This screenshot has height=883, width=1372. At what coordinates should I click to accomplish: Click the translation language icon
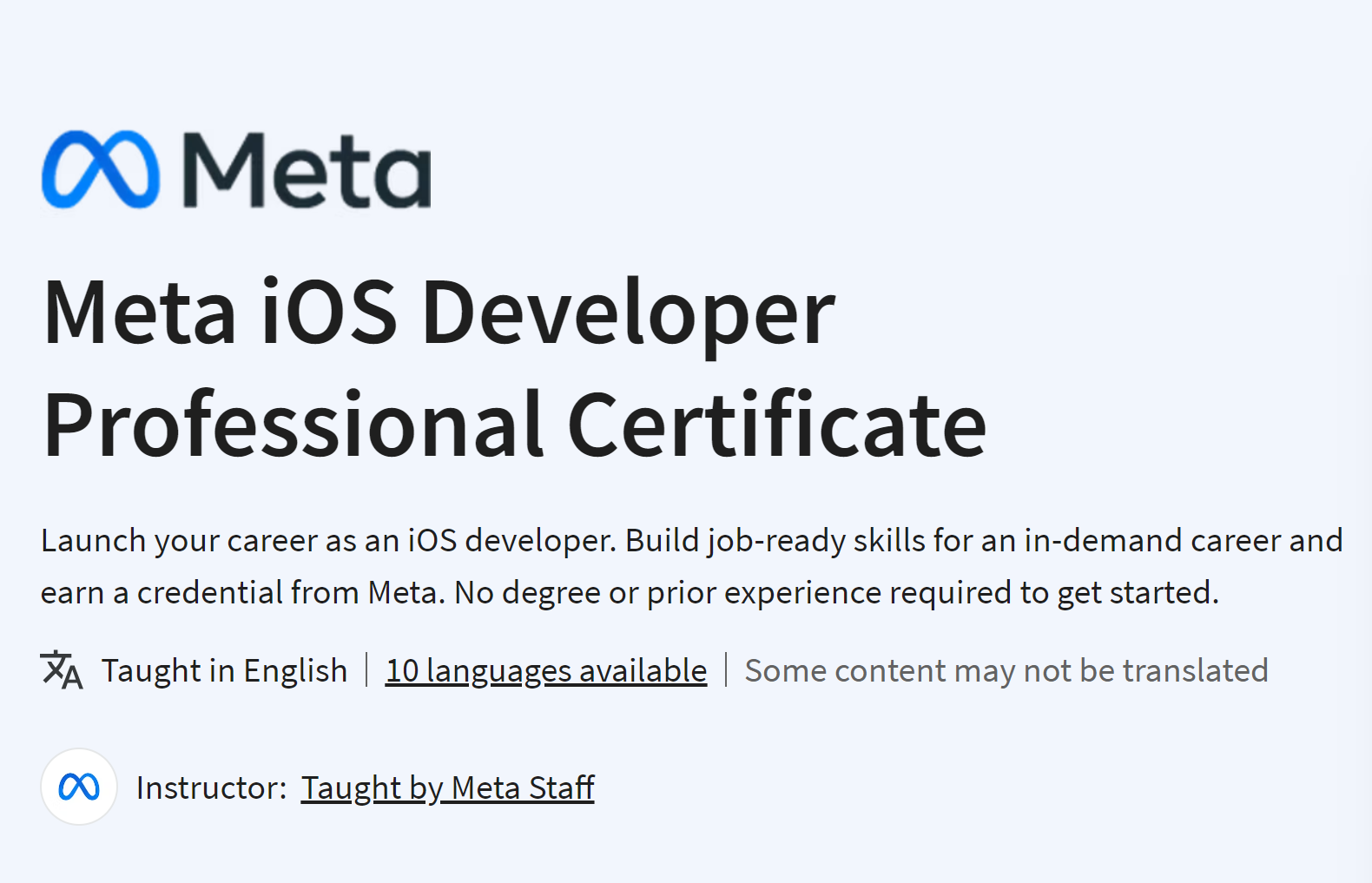point(62,670)
